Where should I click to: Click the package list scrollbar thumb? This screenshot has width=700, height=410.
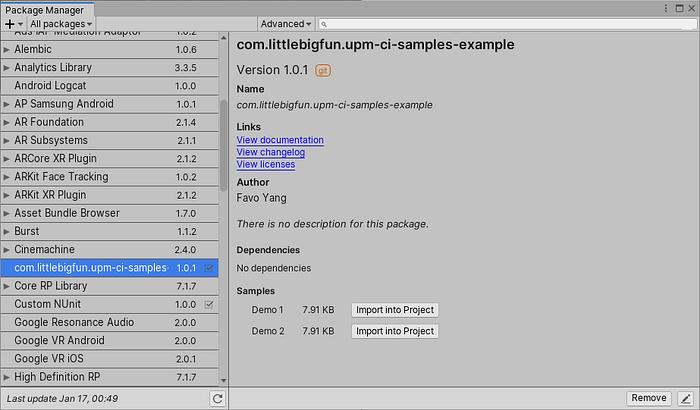click(223, 145)
